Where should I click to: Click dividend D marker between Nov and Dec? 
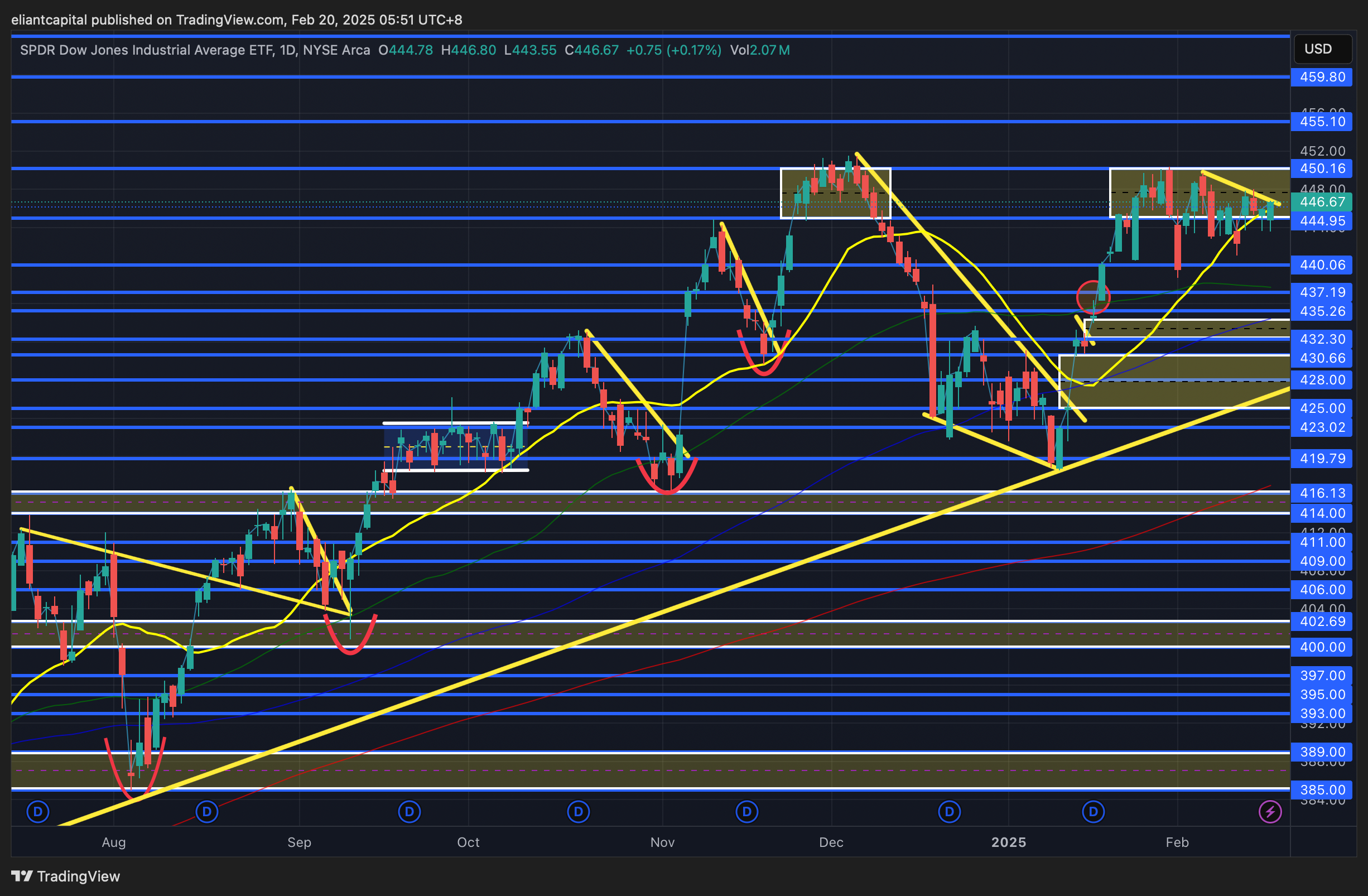pyautogui.click(x=746, y=812)
